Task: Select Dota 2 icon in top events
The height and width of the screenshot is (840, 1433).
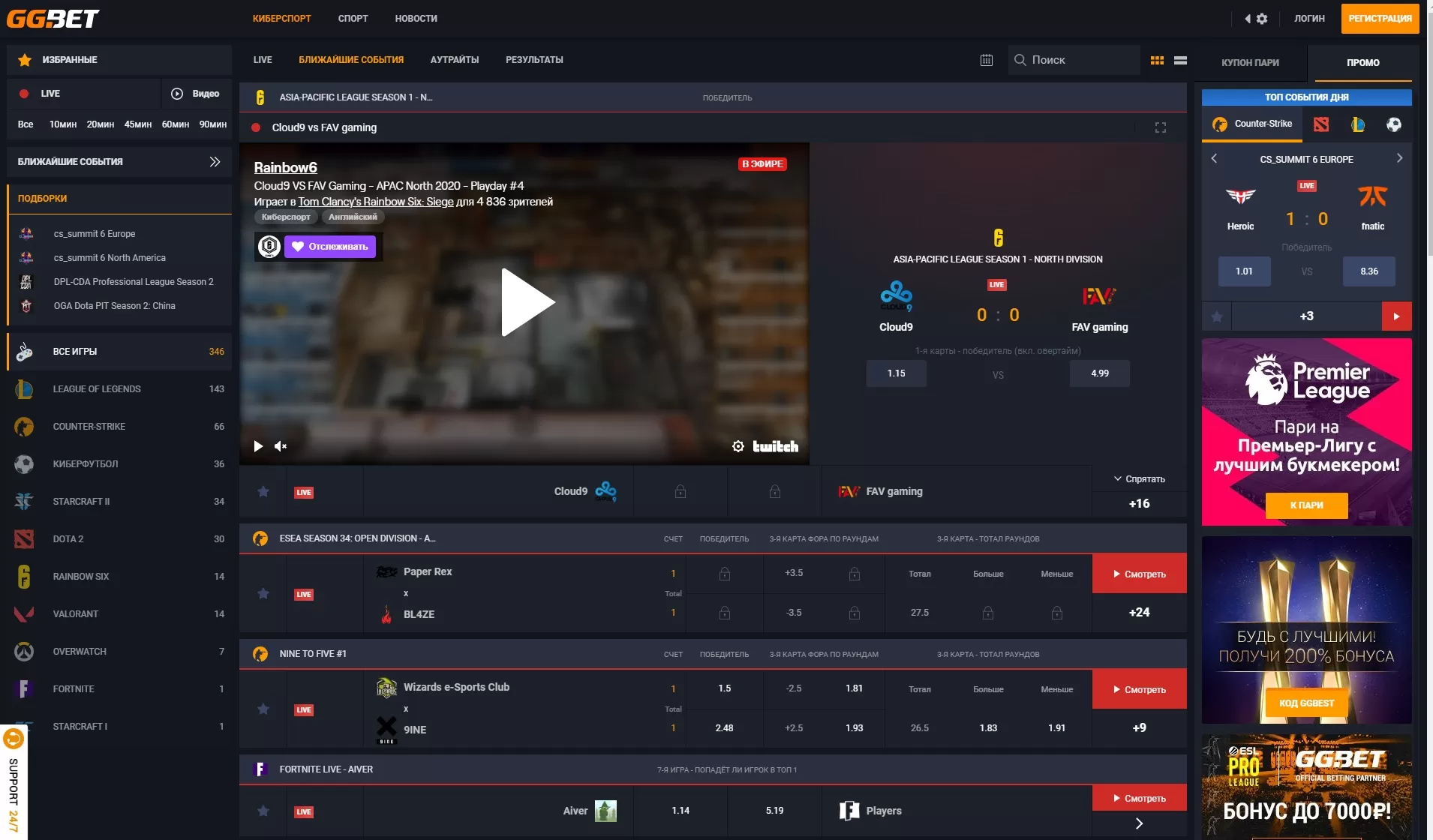Action: (x=1321, y=124)
